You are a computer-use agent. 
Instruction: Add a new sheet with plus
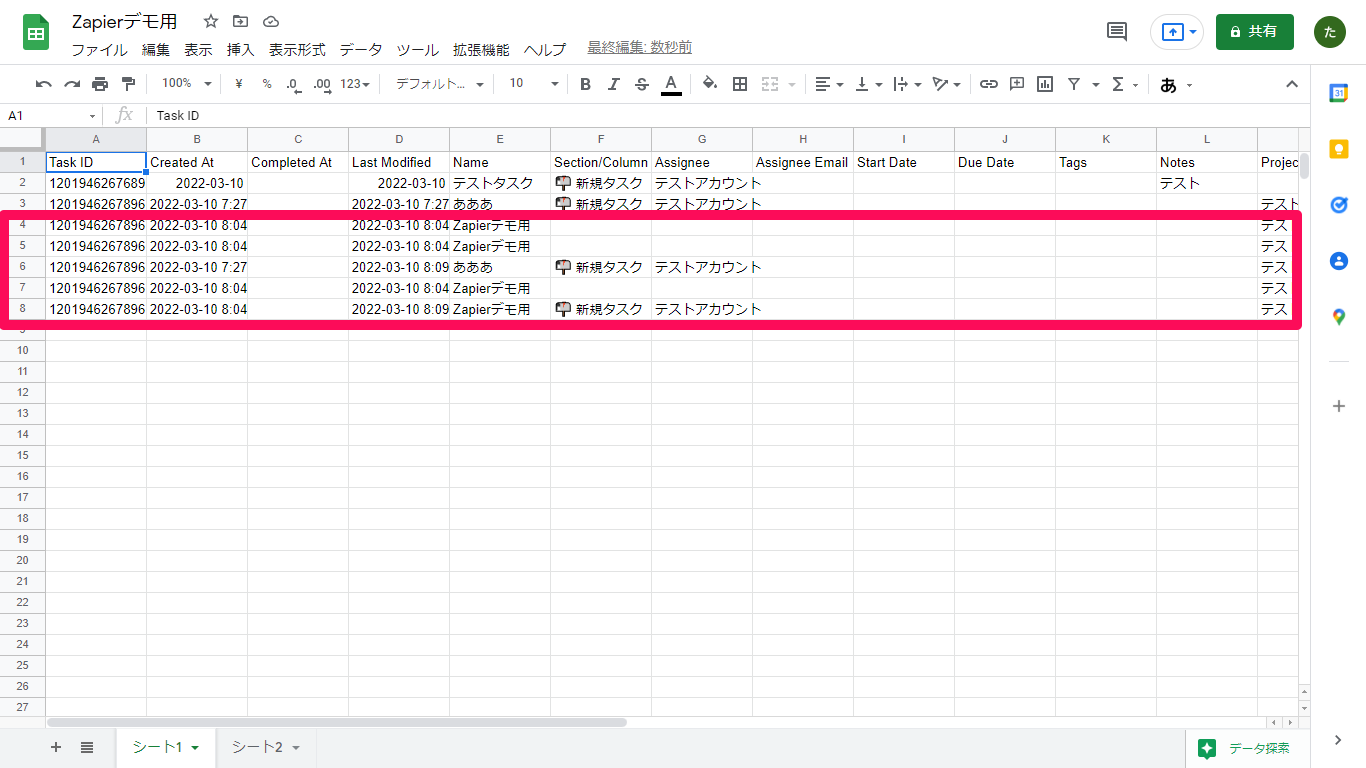[x=56, y=747]
